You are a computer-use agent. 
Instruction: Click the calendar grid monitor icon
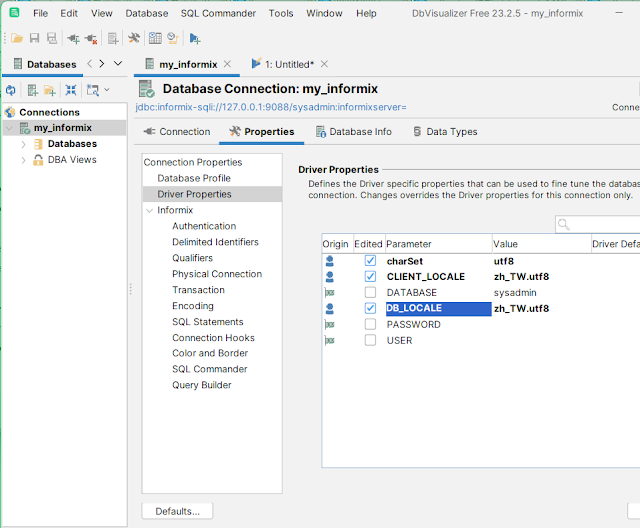pyautogui.click(x=155, y=38)
